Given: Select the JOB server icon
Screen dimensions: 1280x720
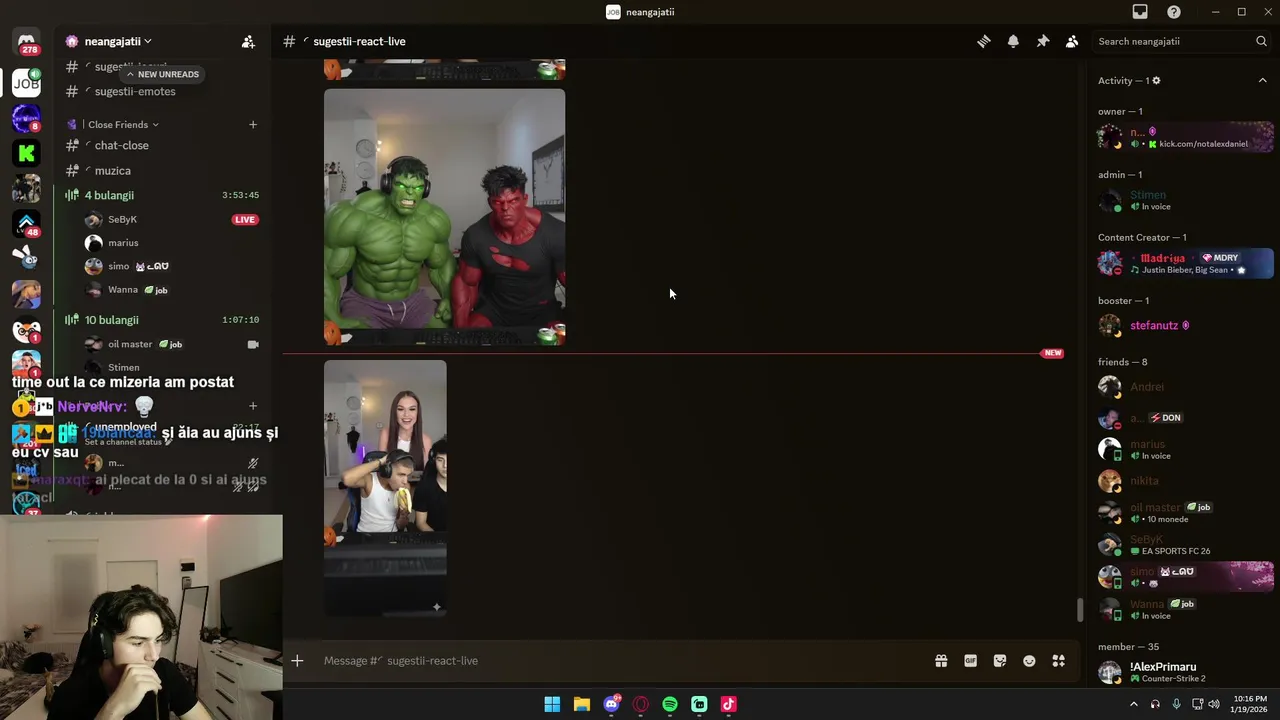Looking at the screenshot, I should pos(27,83).
